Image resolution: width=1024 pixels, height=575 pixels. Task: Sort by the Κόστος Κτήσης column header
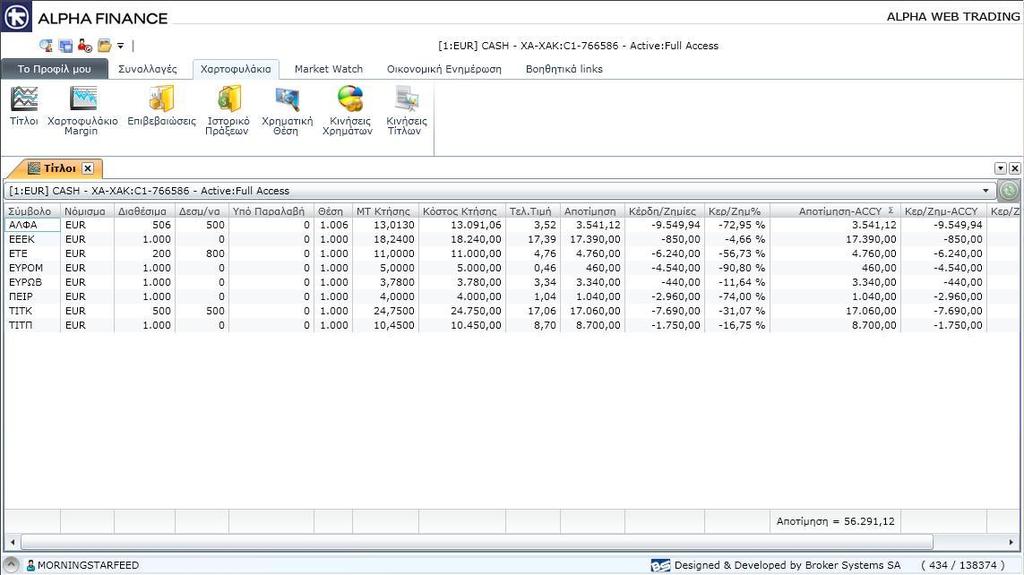[462, 211]
